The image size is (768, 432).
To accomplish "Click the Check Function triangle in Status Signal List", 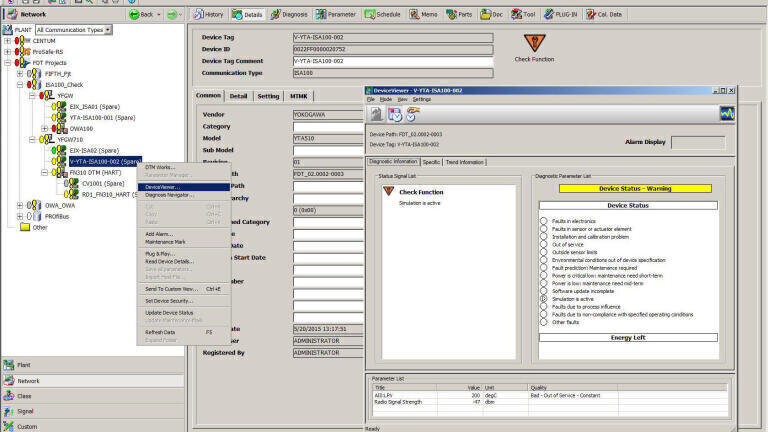I will pyautogui.click(x=388, y=191).
